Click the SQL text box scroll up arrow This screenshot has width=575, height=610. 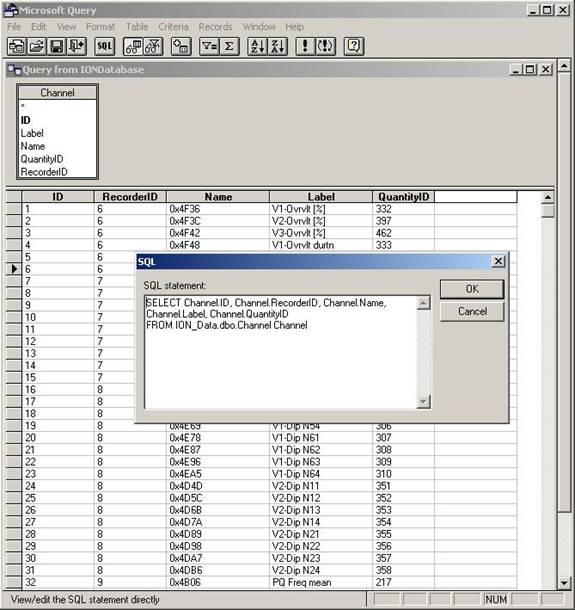click(x=423, y=303)
